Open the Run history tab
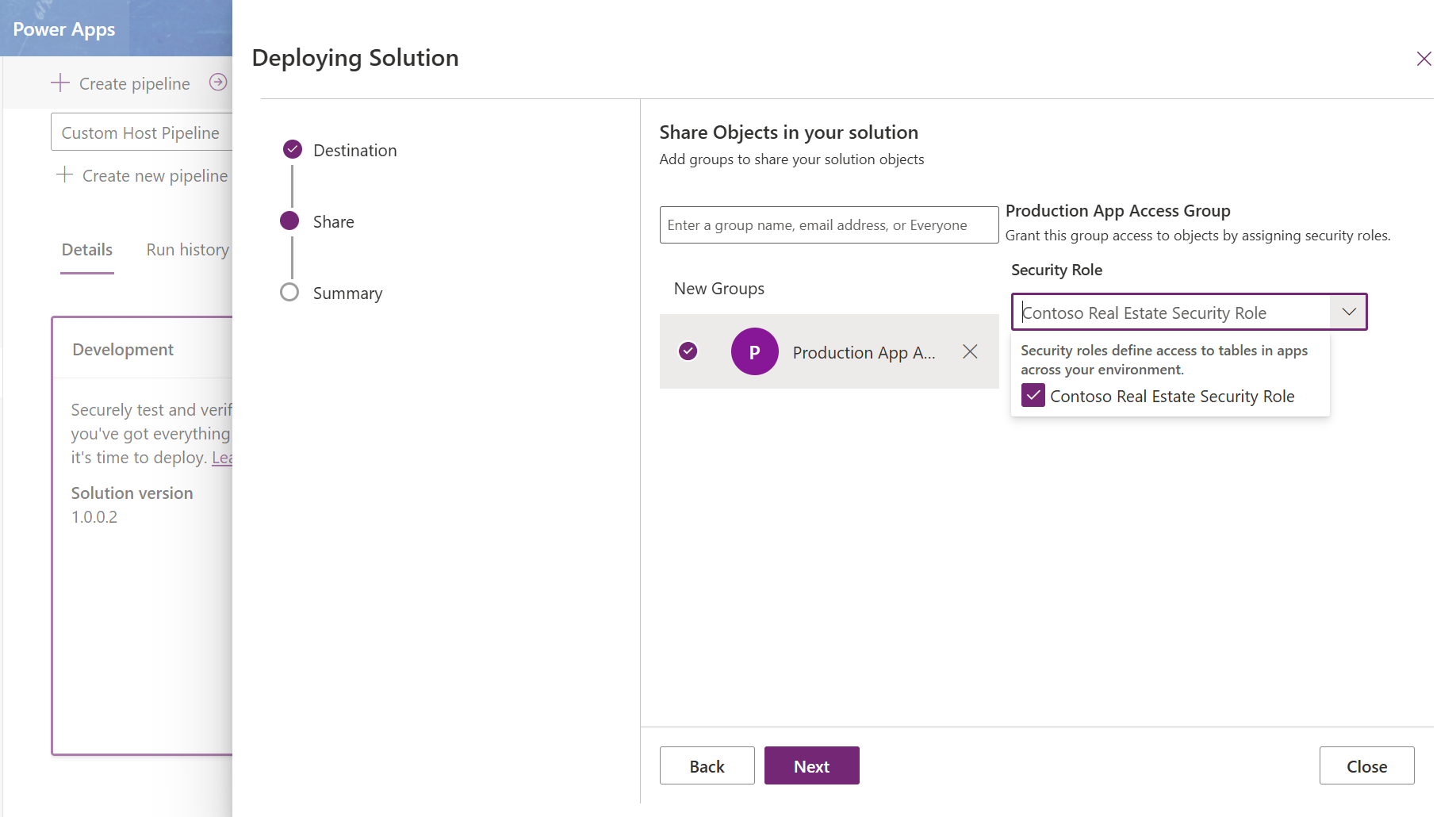This screenshot has width=1456, height=817. pos(188,250)
